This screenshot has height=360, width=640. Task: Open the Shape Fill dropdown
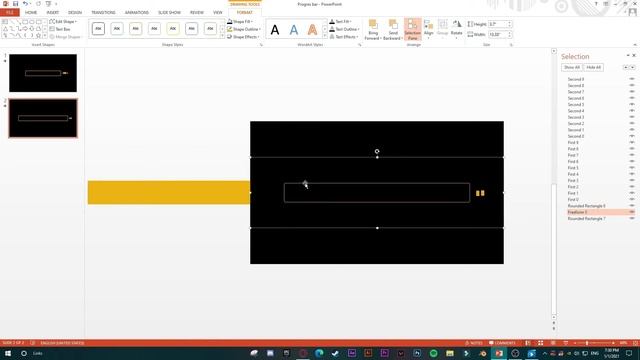click(x=240, y=21)
